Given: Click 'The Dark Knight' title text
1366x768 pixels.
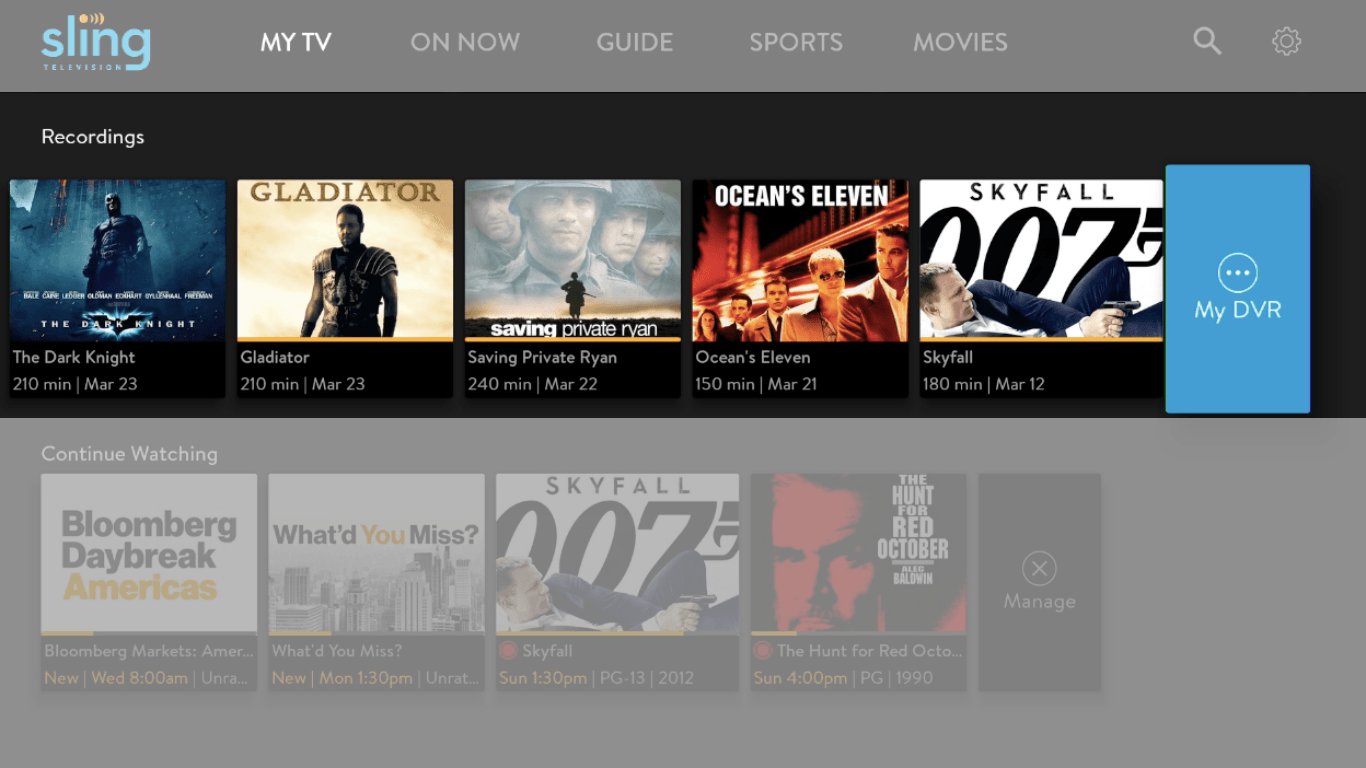Looking at the screenshot, I should coord(74,357).
